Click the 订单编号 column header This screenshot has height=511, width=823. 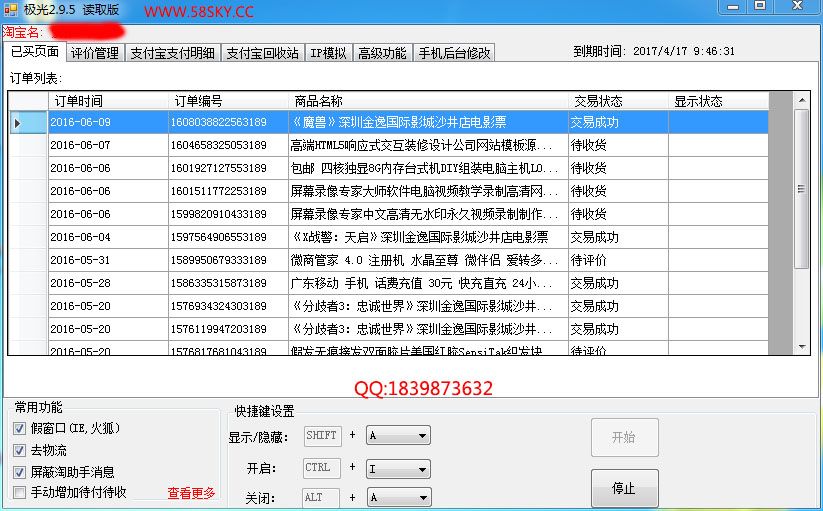228,101
